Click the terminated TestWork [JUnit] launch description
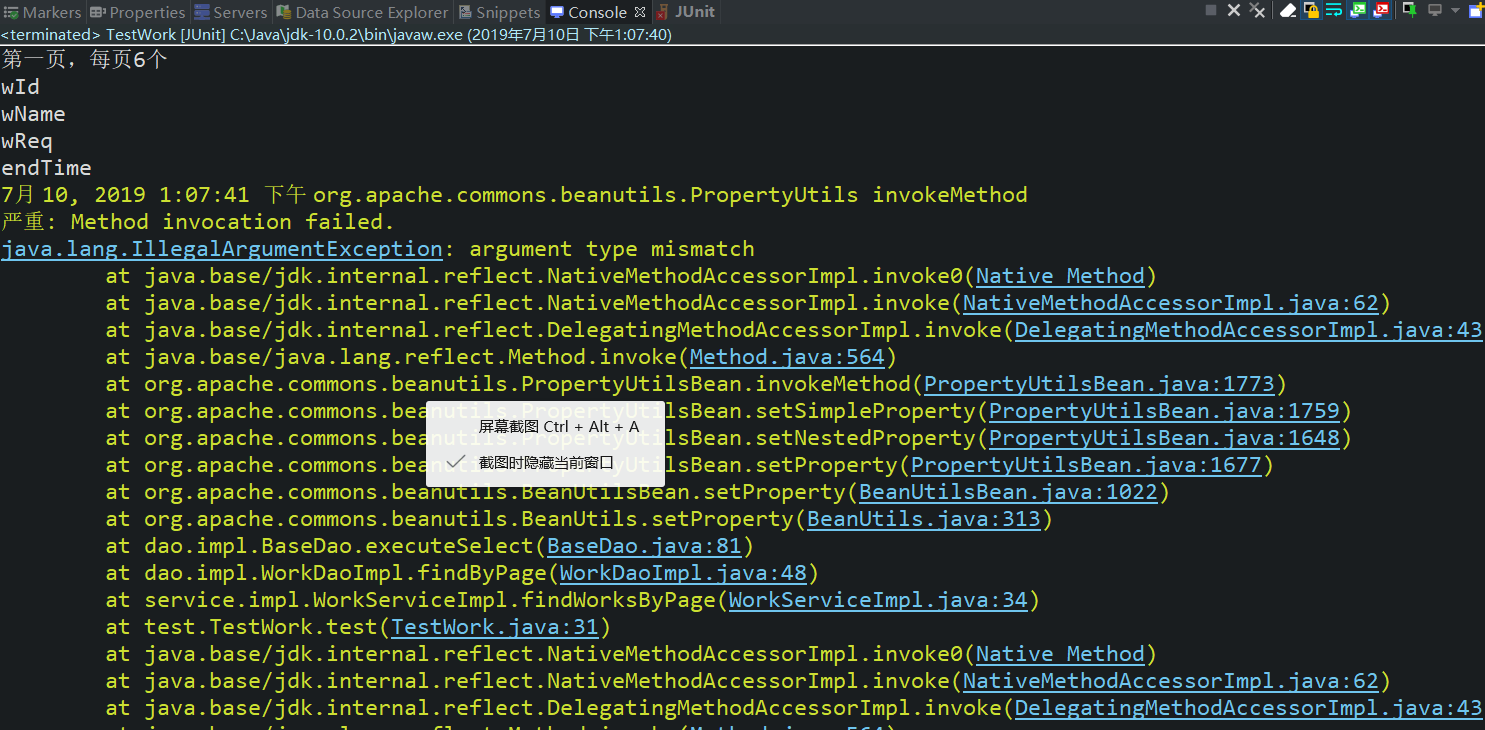 (x=336, y=34)
